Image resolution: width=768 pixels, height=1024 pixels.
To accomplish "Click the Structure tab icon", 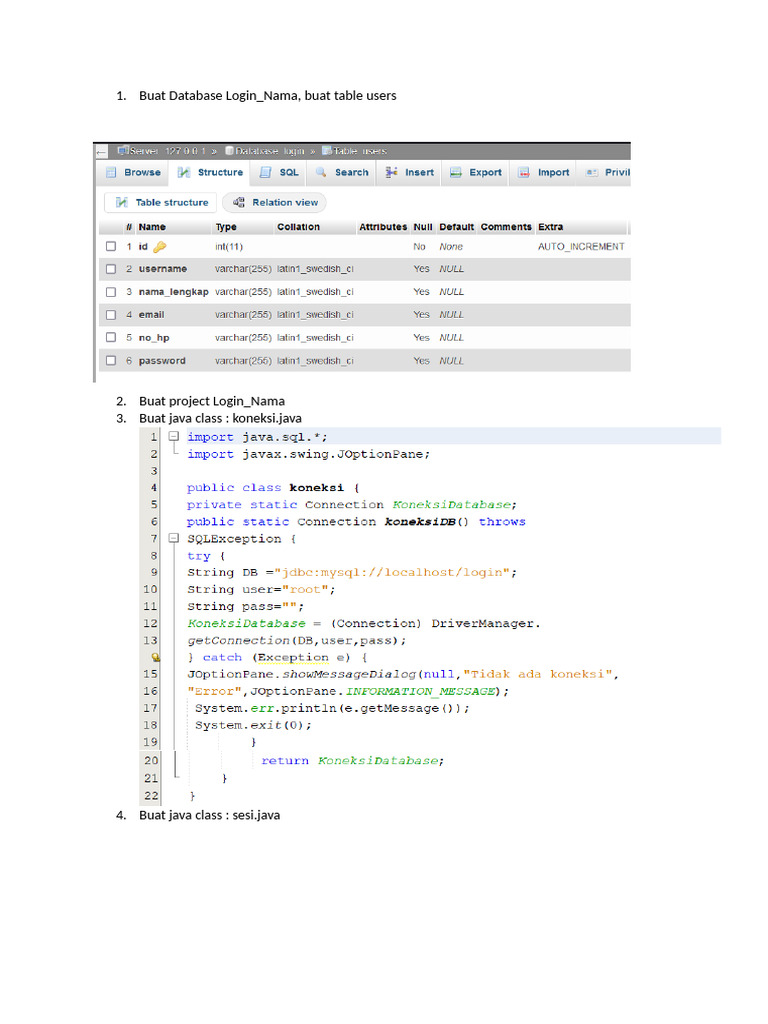I will click(184, 172).
